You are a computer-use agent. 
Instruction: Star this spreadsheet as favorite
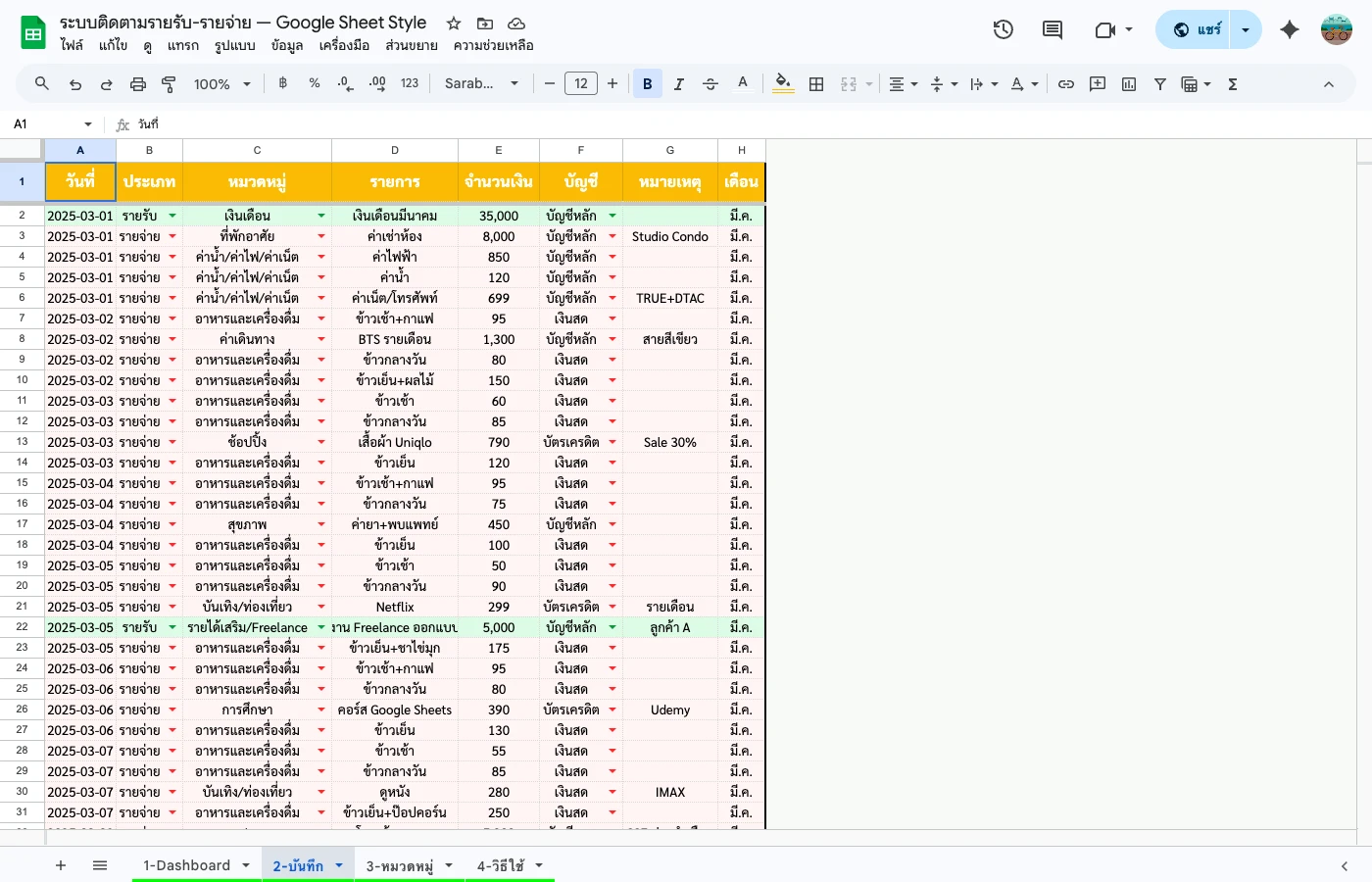click(x=453, y=23)
